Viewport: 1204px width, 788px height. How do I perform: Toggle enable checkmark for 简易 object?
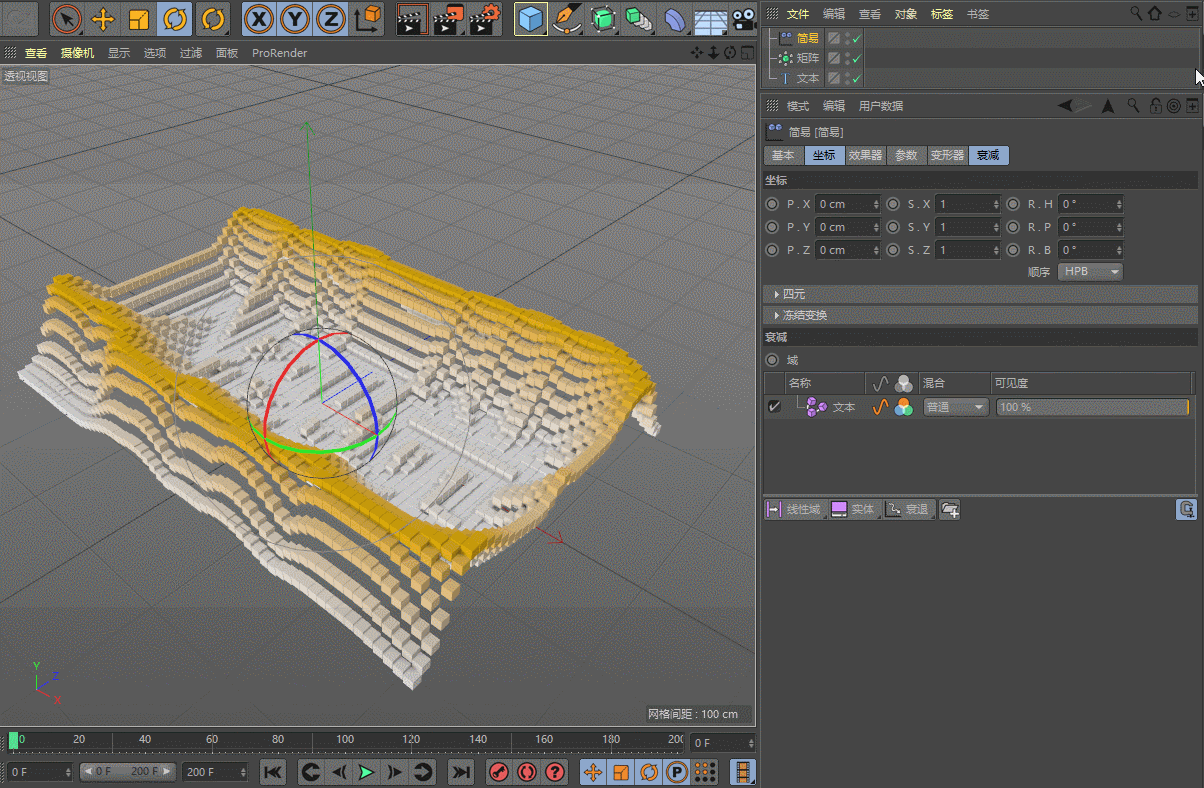pyautogui.click(x=857, y=38)
